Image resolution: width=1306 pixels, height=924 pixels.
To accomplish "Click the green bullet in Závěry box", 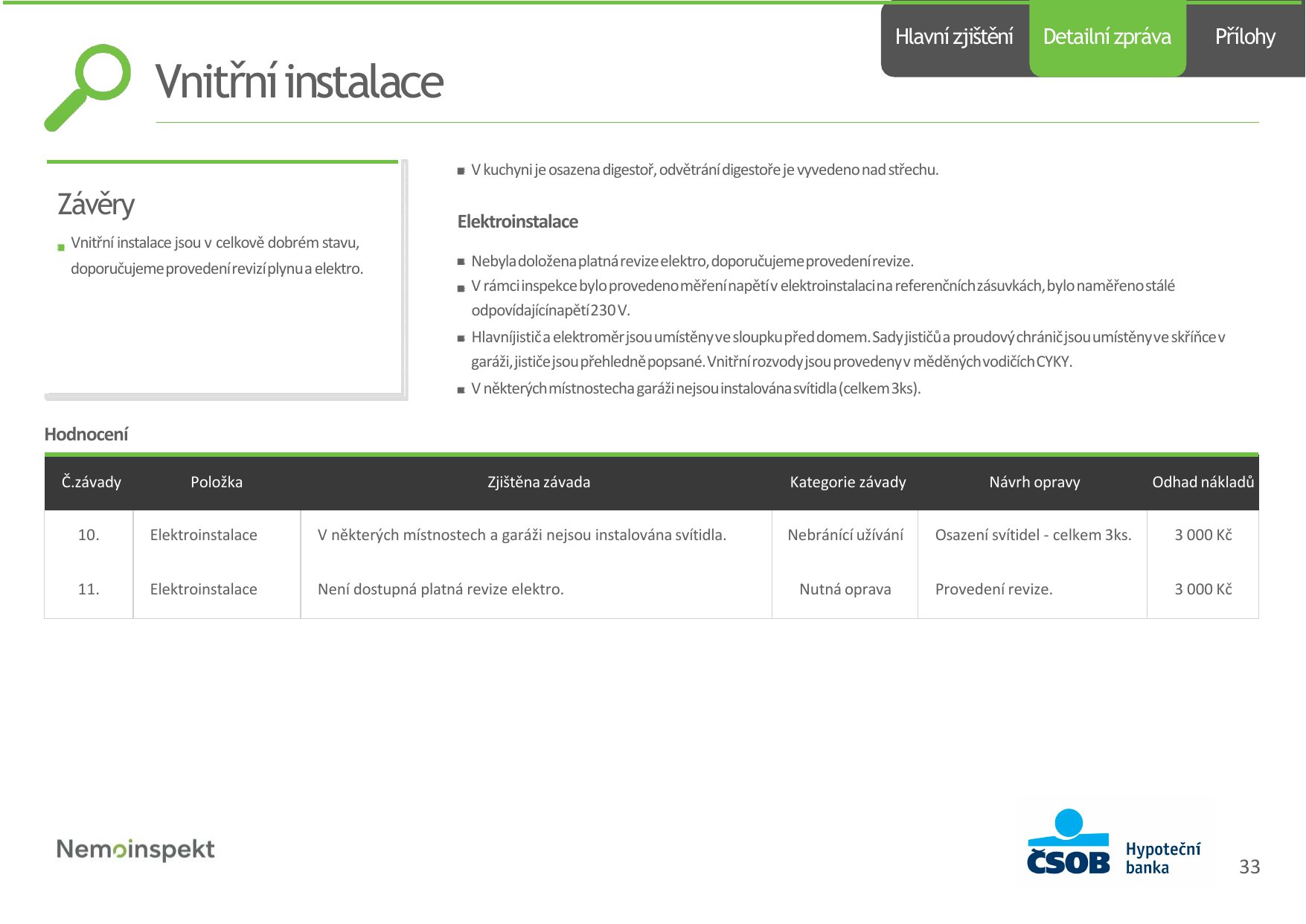I will [x=61, y=247].
